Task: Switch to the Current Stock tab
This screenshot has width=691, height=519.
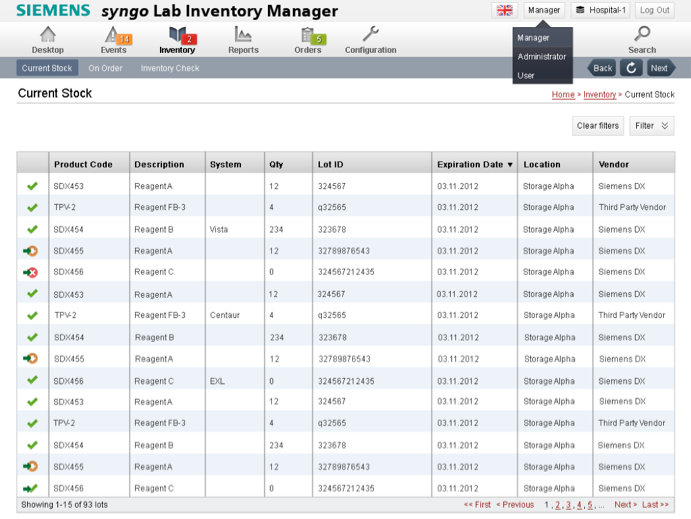Action: pyautogui.click(x=47, y=68)
